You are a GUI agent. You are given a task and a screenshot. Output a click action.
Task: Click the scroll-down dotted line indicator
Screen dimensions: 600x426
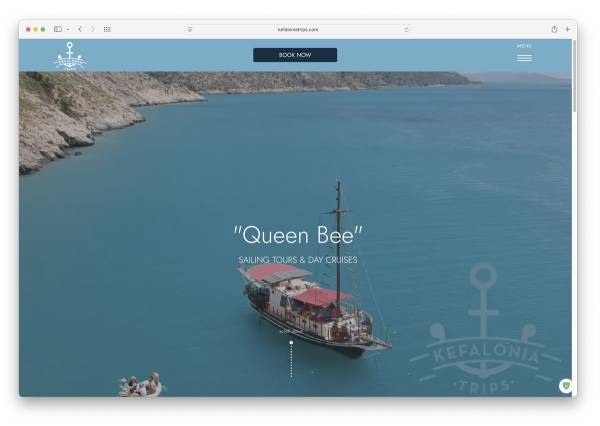[x=291, y=358]
